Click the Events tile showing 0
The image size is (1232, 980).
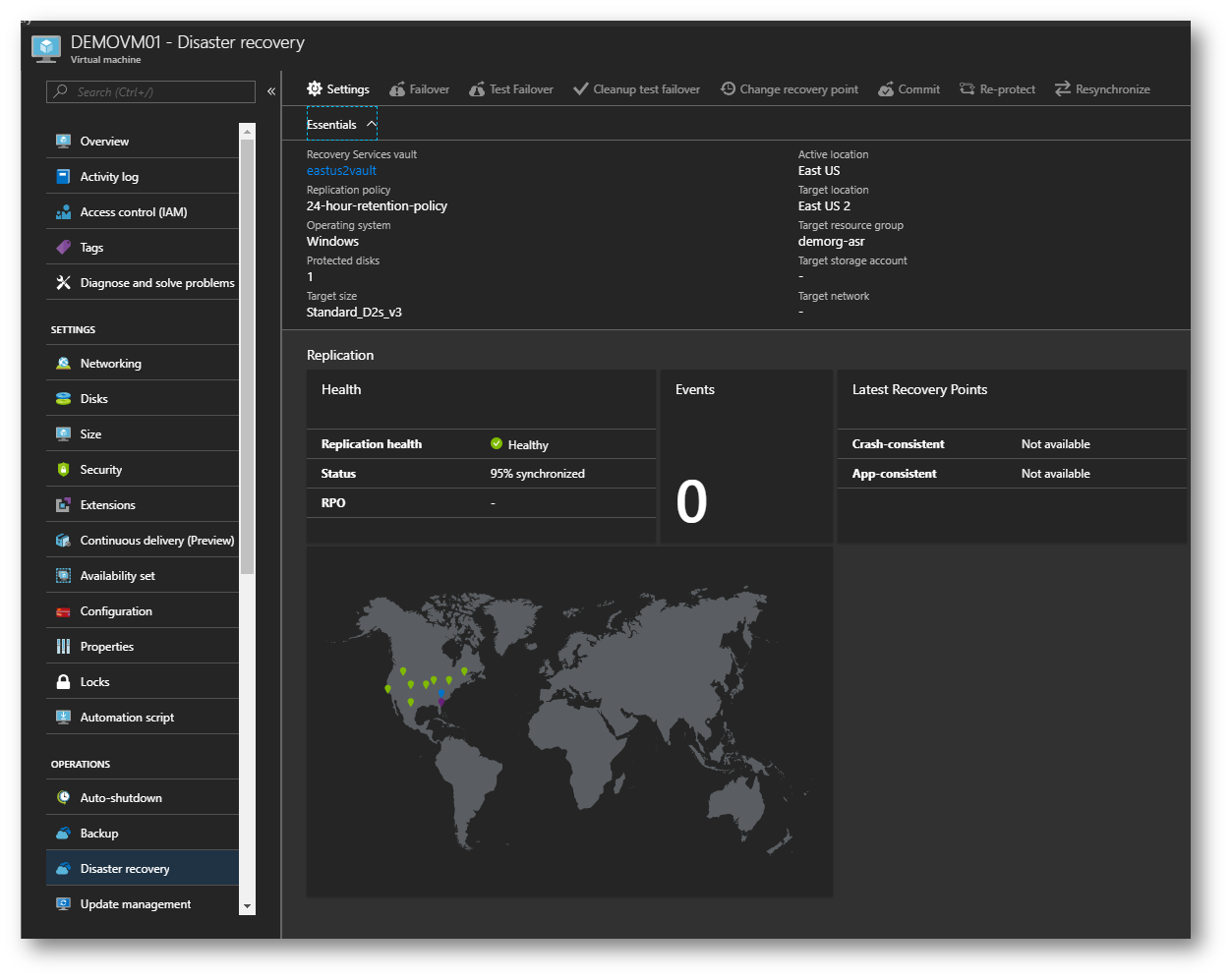[x=746, y=456]
